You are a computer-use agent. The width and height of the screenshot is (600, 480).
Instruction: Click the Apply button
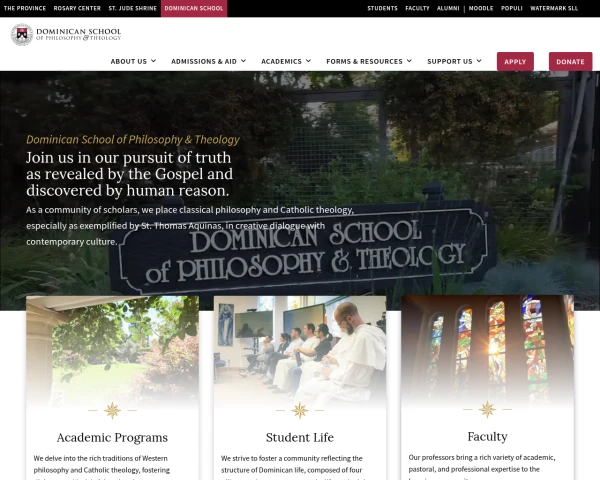pyautogui.click(x=515, y=62)
